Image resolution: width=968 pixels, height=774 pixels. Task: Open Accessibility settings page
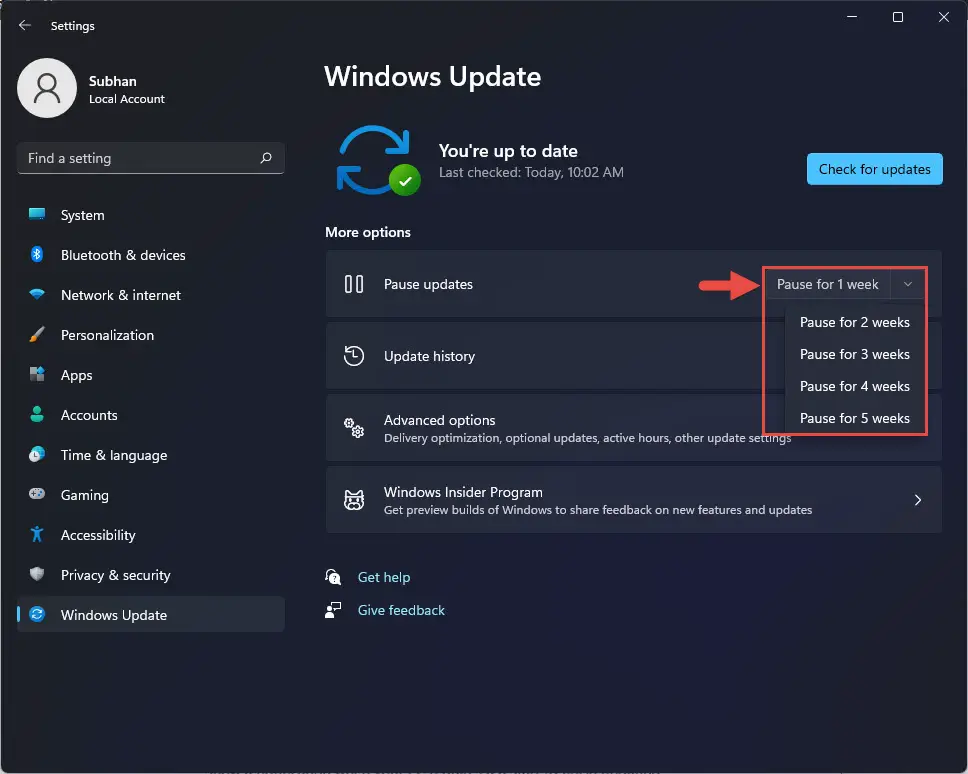151,535
